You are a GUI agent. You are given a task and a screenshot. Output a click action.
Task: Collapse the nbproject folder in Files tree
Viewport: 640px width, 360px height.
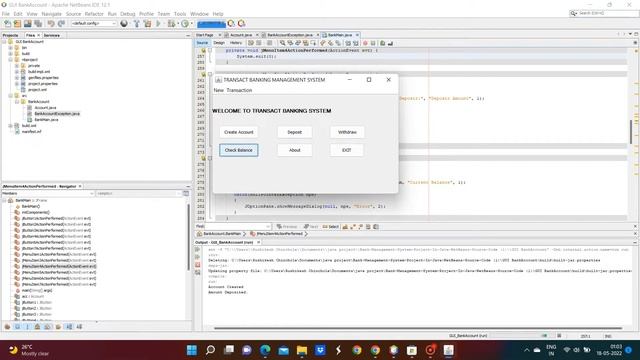tap(11, 60)
